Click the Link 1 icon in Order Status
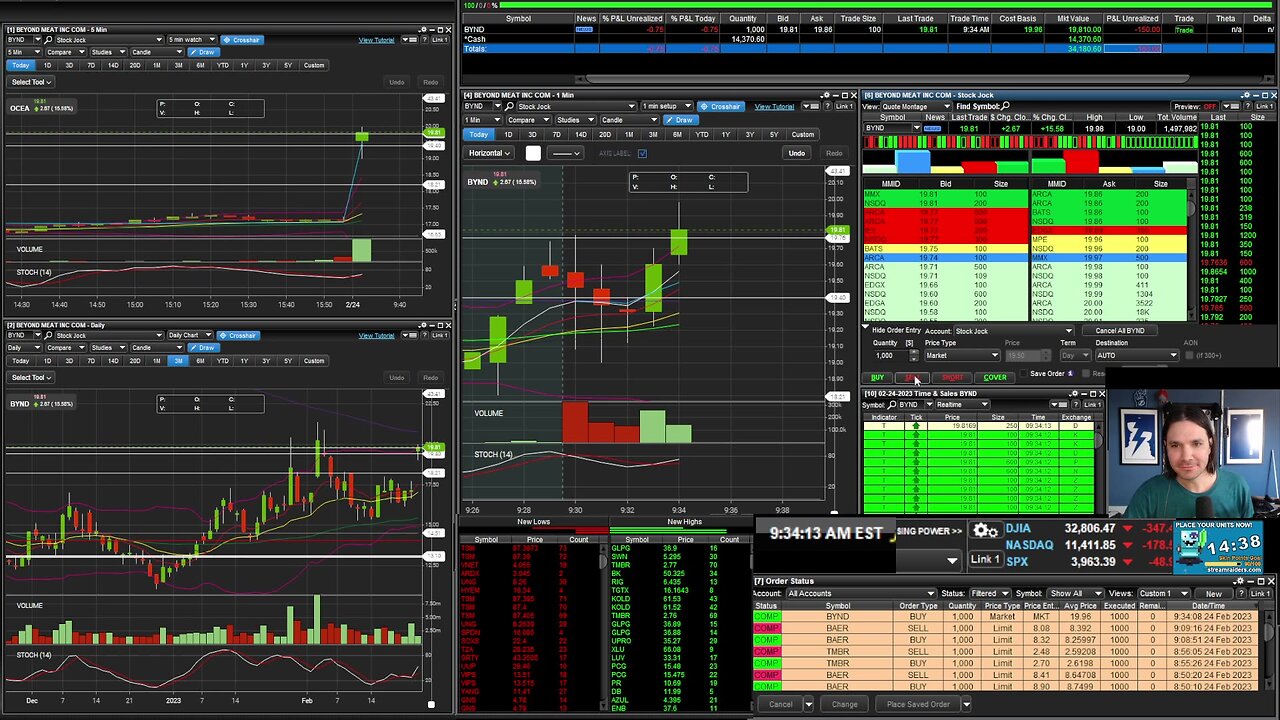The height and width of the screenshot is (720, 1280). point(1260,593)
